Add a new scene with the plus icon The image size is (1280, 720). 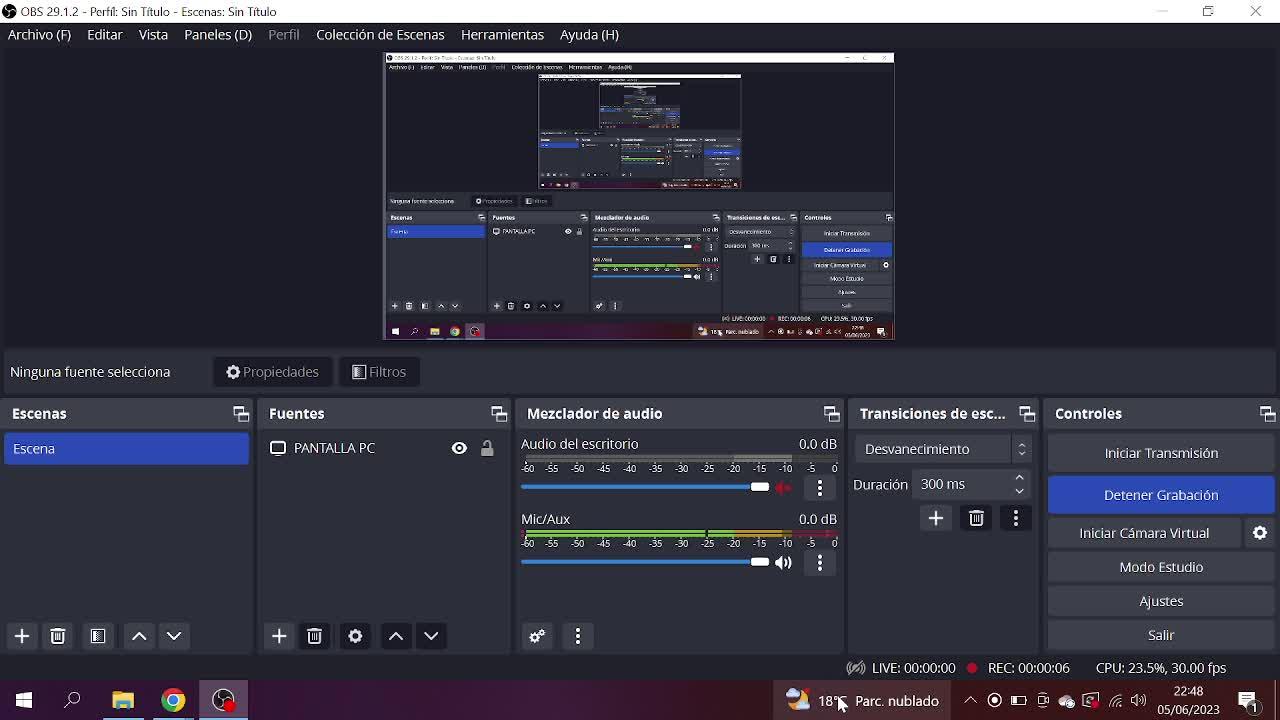tap(22, 636)
